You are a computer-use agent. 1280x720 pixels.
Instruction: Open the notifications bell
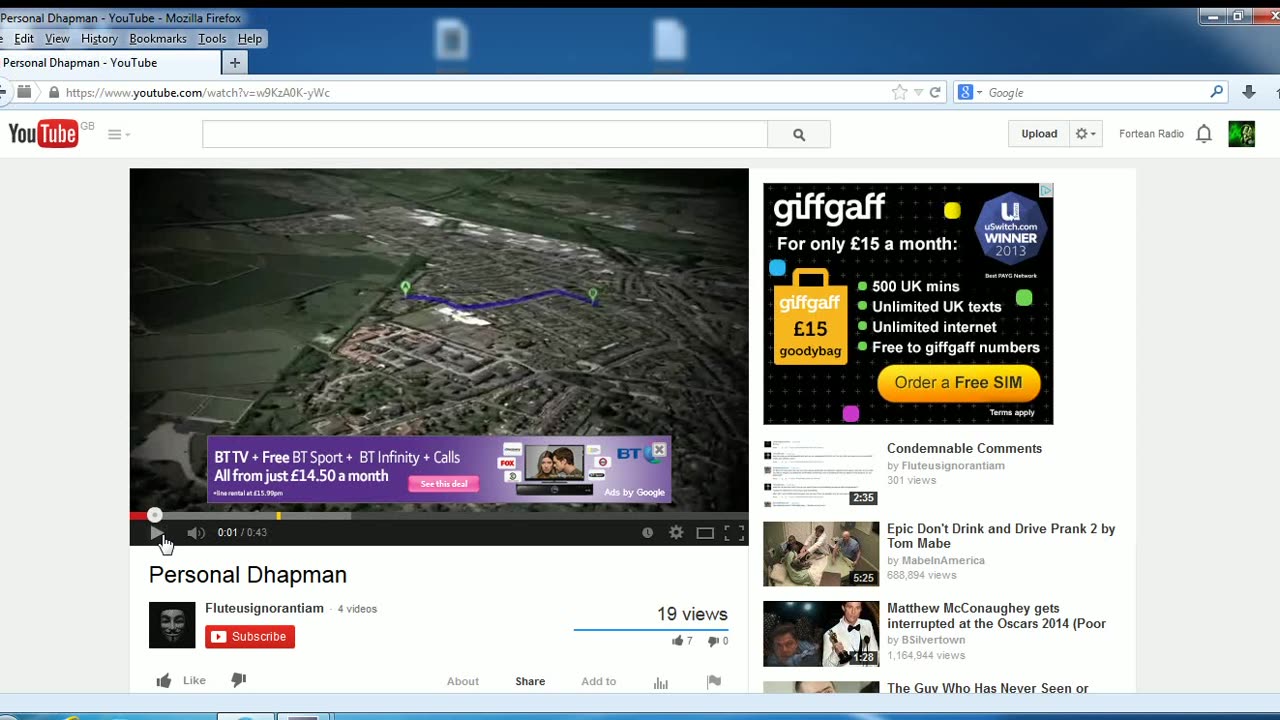[x=1204, y=134]
